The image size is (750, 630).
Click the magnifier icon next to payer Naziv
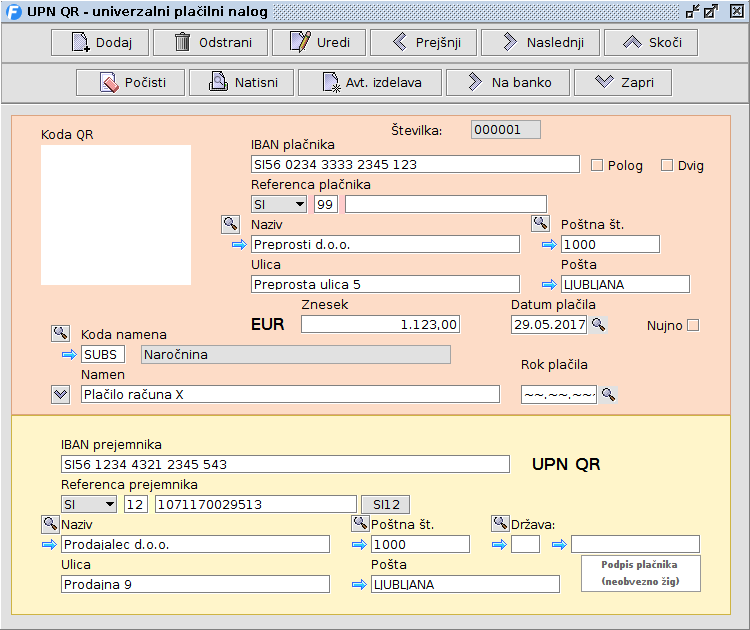230,224
